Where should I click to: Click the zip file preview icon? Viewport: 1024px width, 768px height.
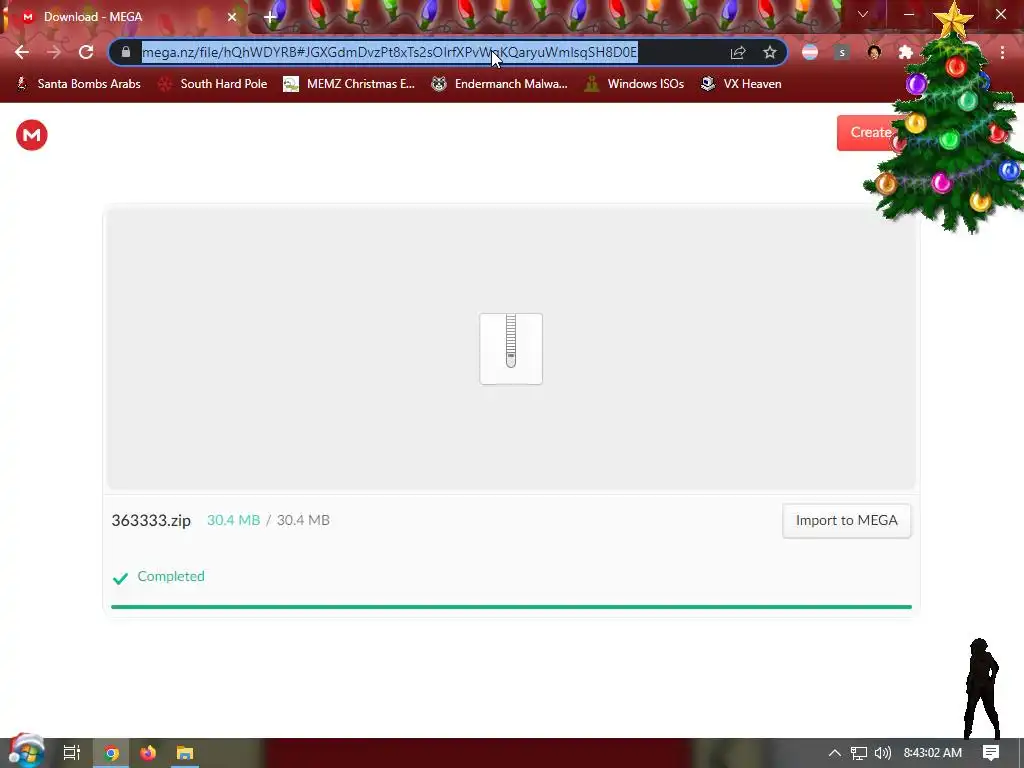coord(511,349)
